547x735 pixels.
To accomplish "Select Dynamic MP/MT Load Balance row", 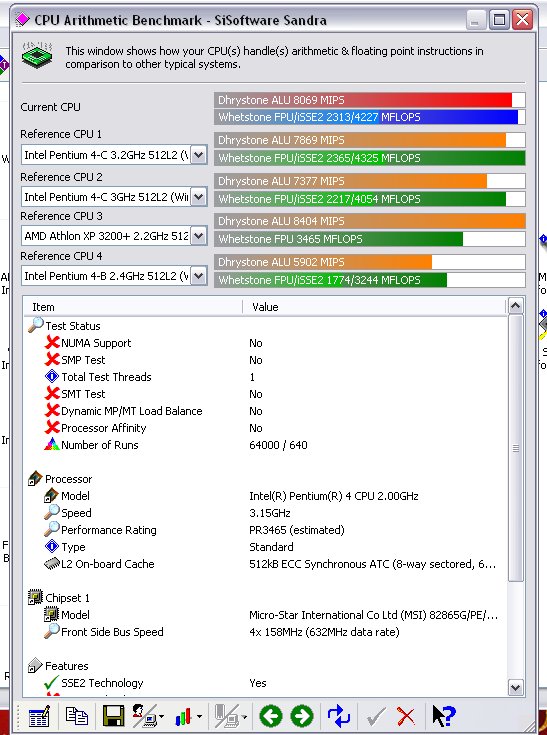I will coord(266,411).
